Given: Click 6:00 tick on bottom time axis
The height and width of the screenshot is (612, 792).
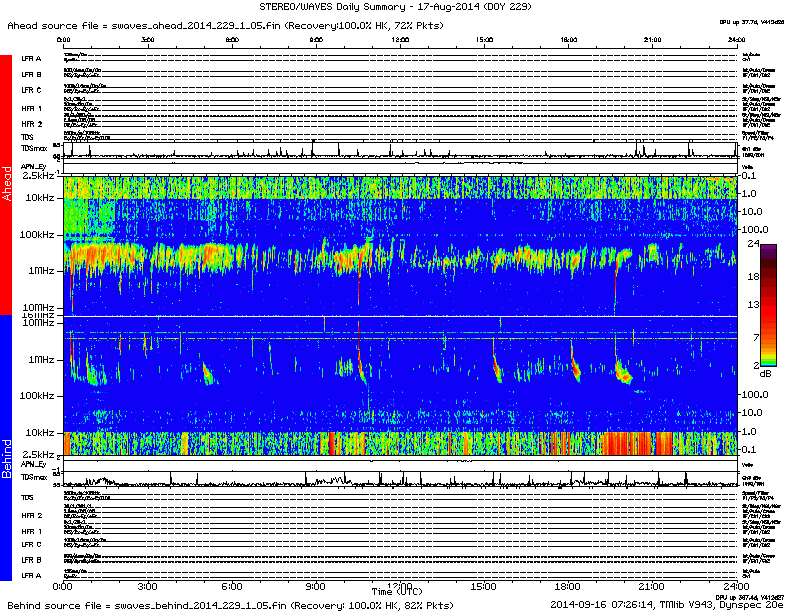Looking at the screenshot, I should pyautogui.click(x=231, y=587).
